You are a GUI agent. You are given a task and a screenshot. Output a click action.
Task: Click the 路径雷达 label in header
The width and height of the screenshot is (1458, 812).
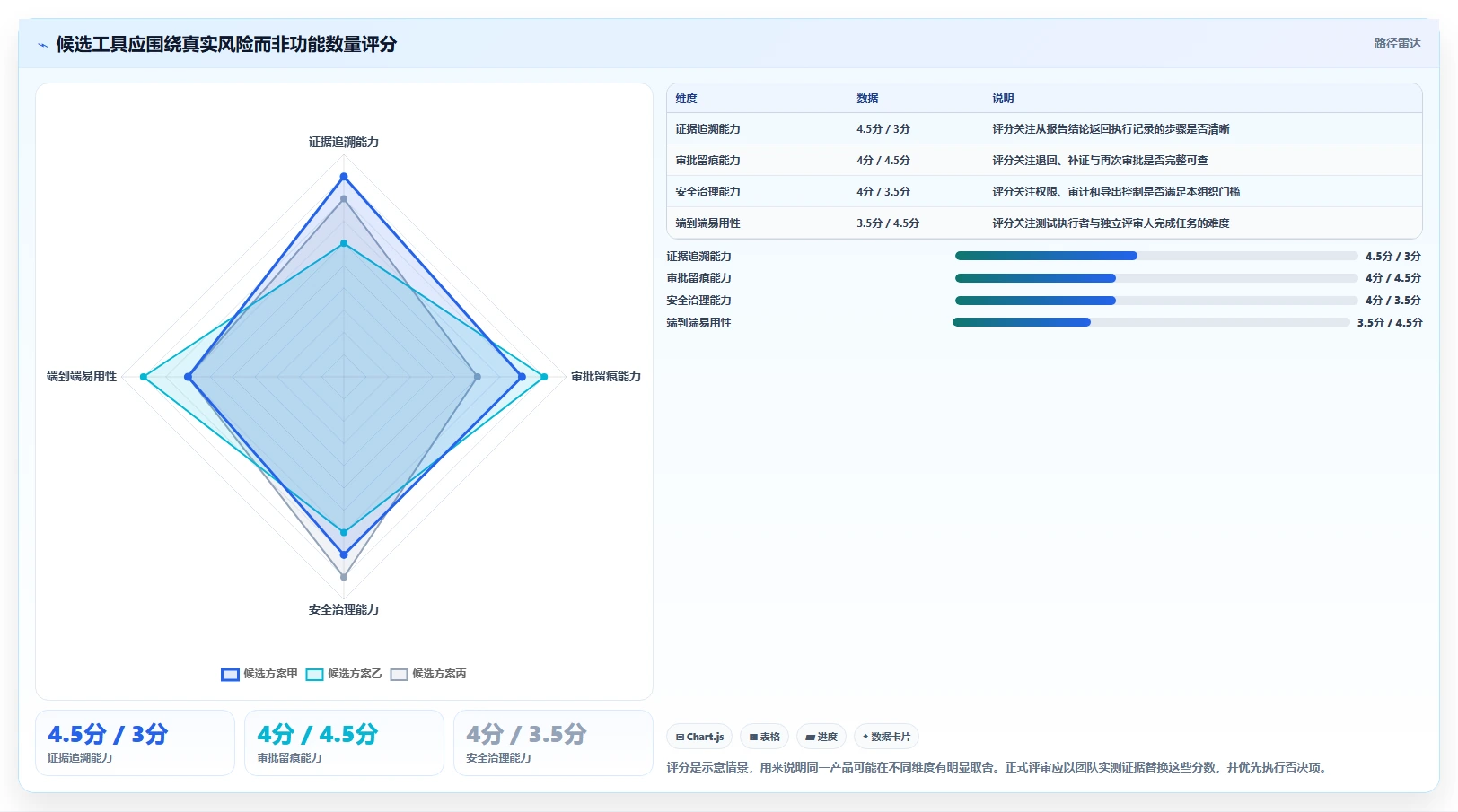[x=1397, y=43]
